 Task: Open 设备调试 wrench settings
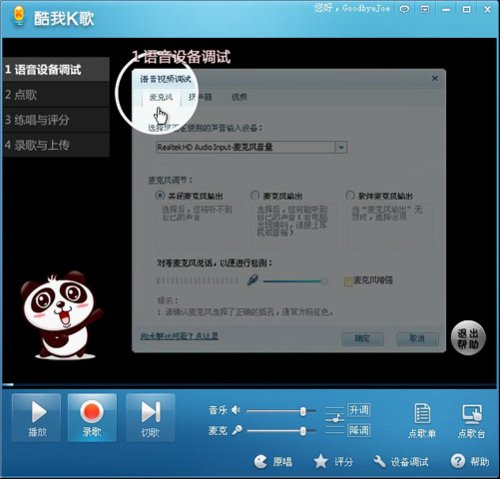400,462
